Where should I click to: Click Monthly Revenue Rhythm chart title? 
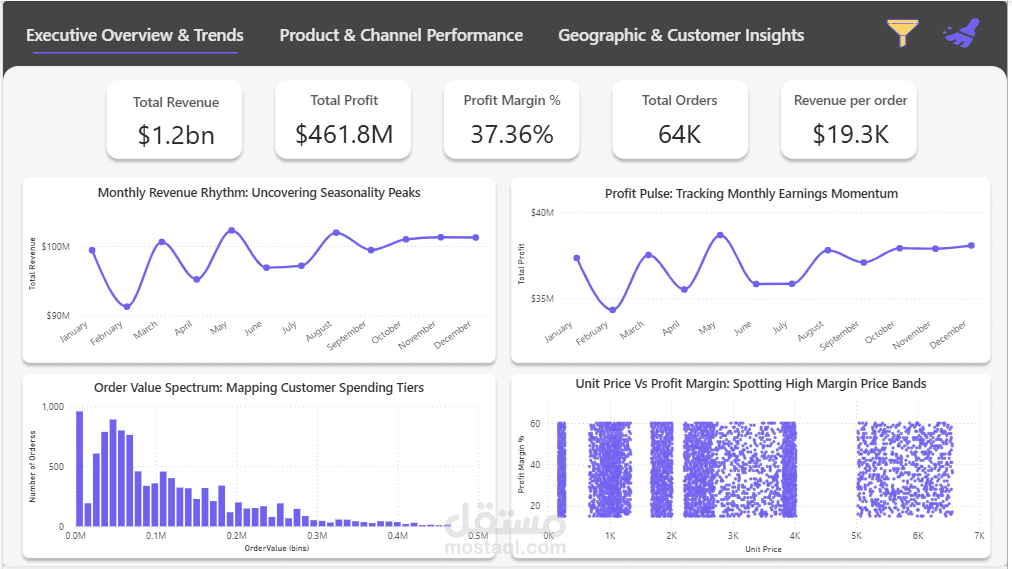pyautogui.click(x=259, y=193)
